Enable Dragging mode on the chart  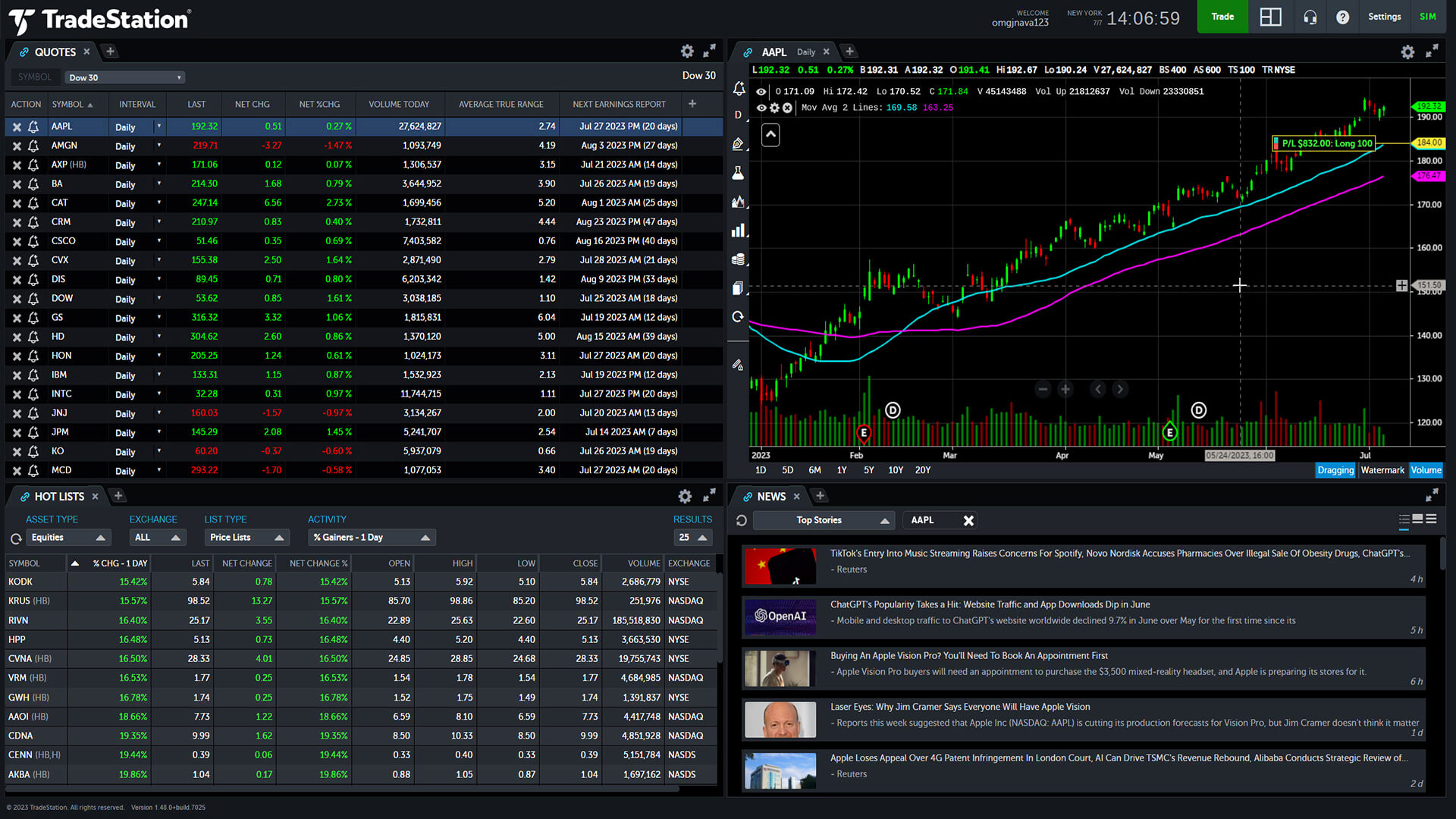[1335, 470]
